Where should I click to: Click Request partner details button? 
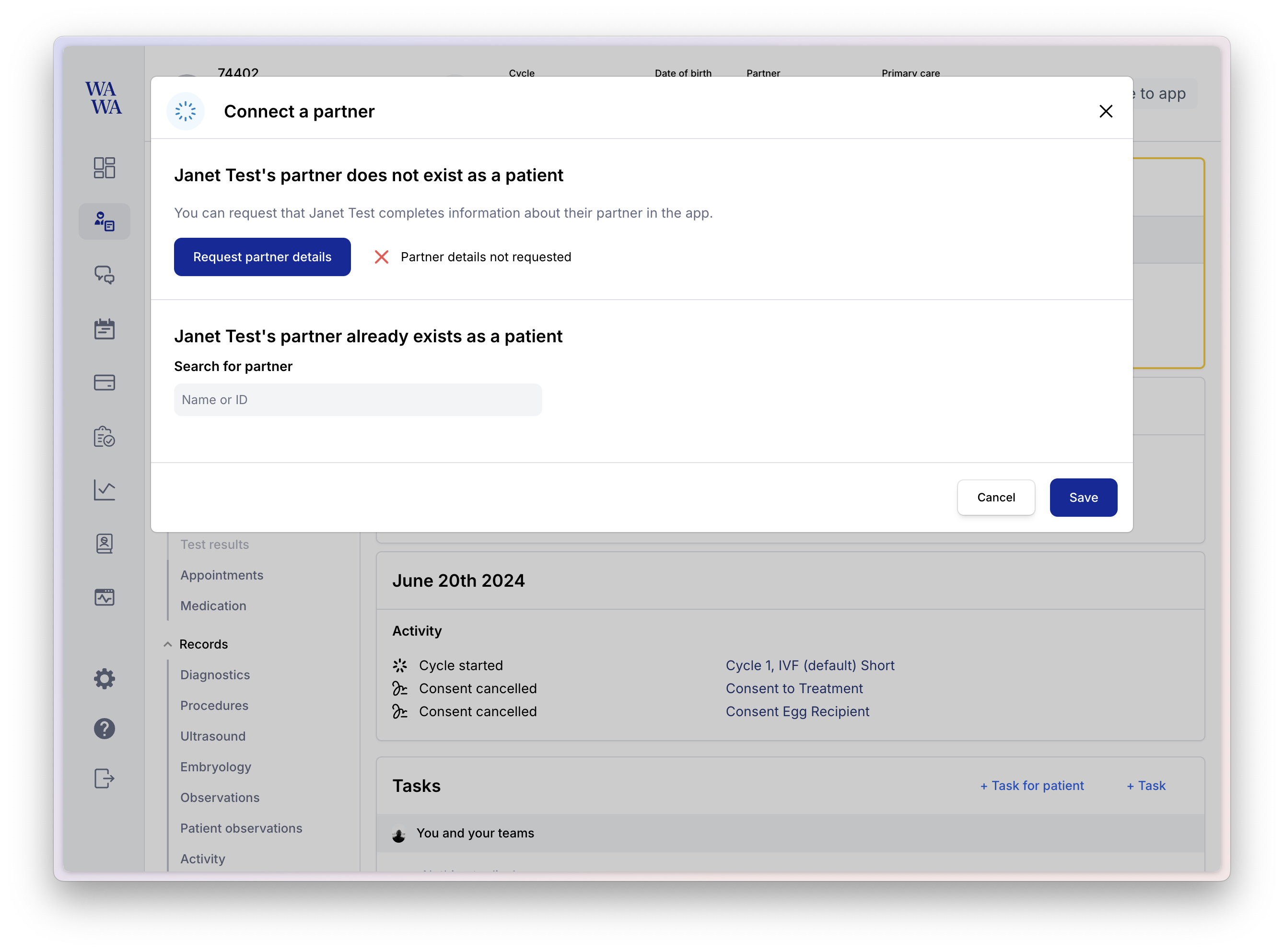point(262,257)
